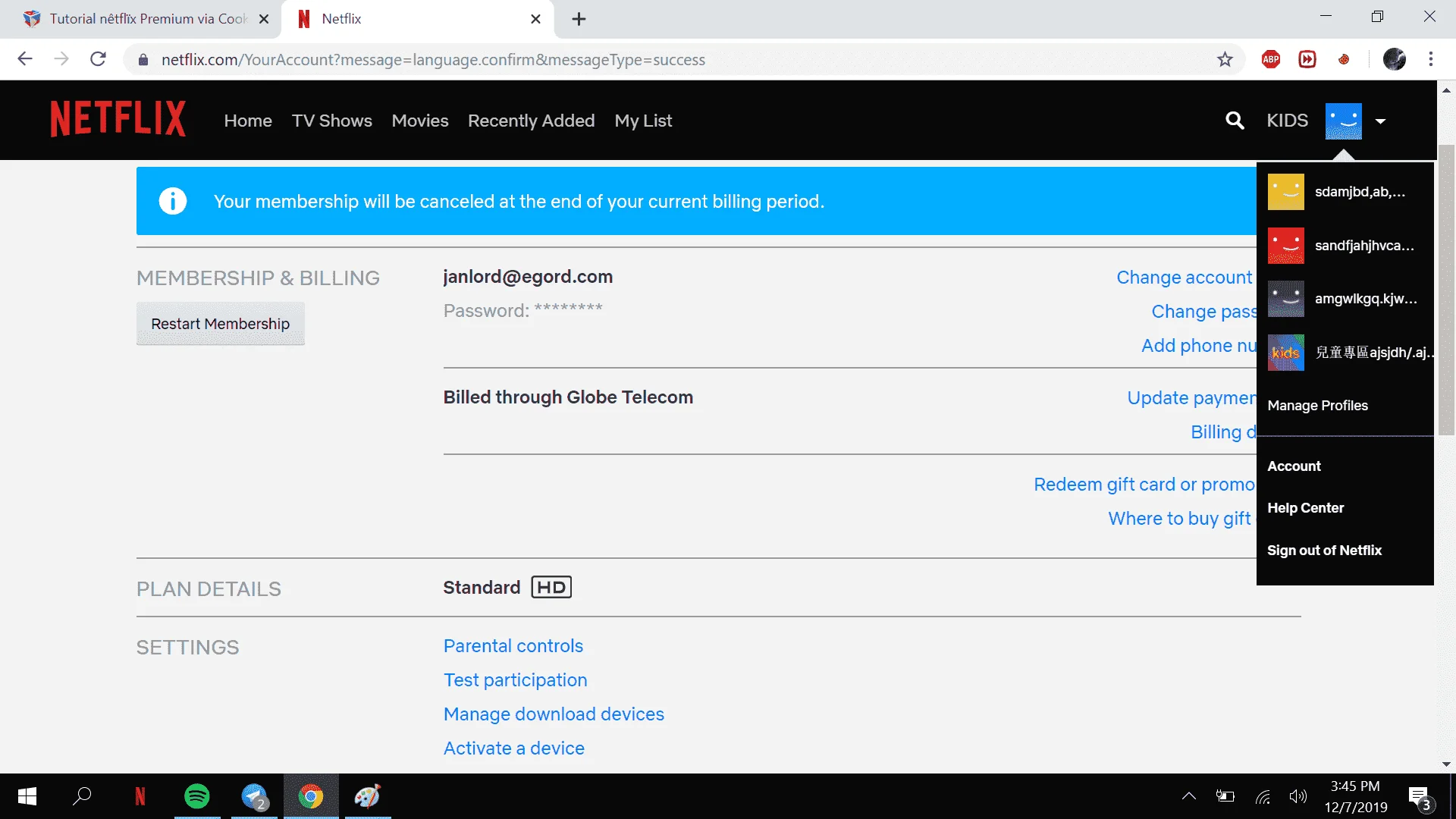This screenshot has height=819, width=1456.
Task: Open TV Shows section
Action: tap(331, 121)
